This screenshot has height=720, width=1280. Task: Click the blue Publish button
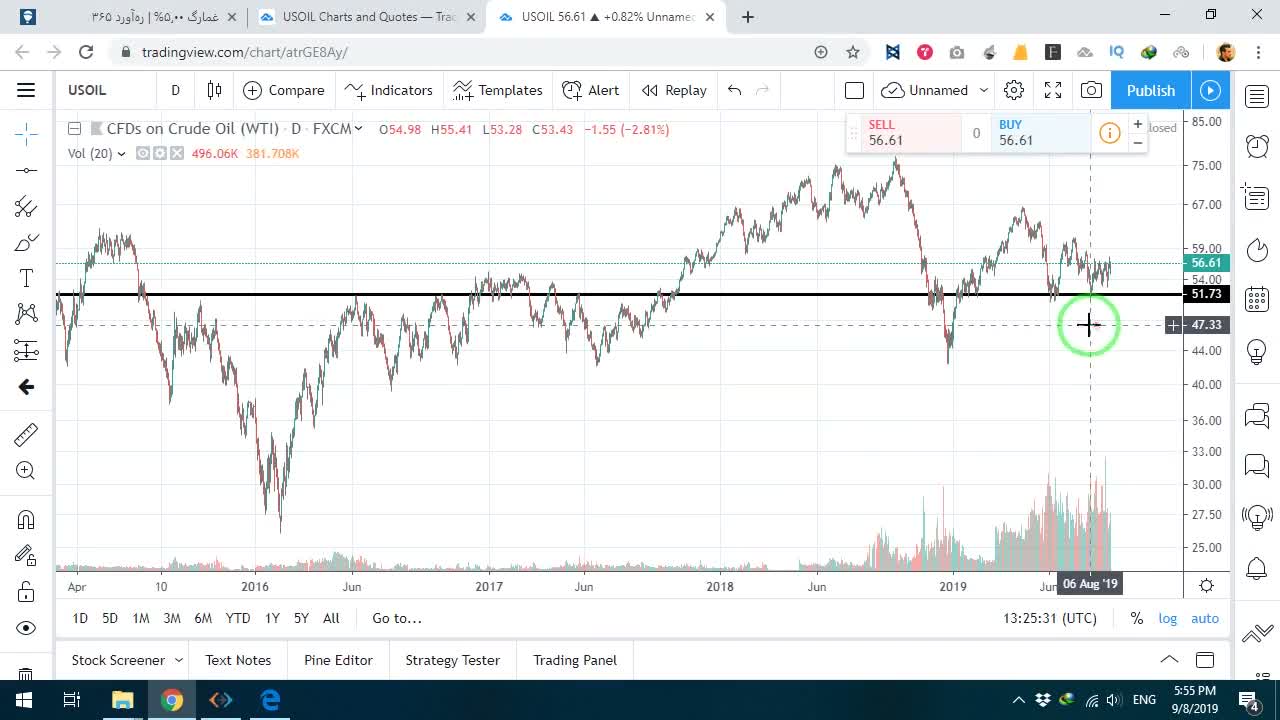click(1151, 90)
